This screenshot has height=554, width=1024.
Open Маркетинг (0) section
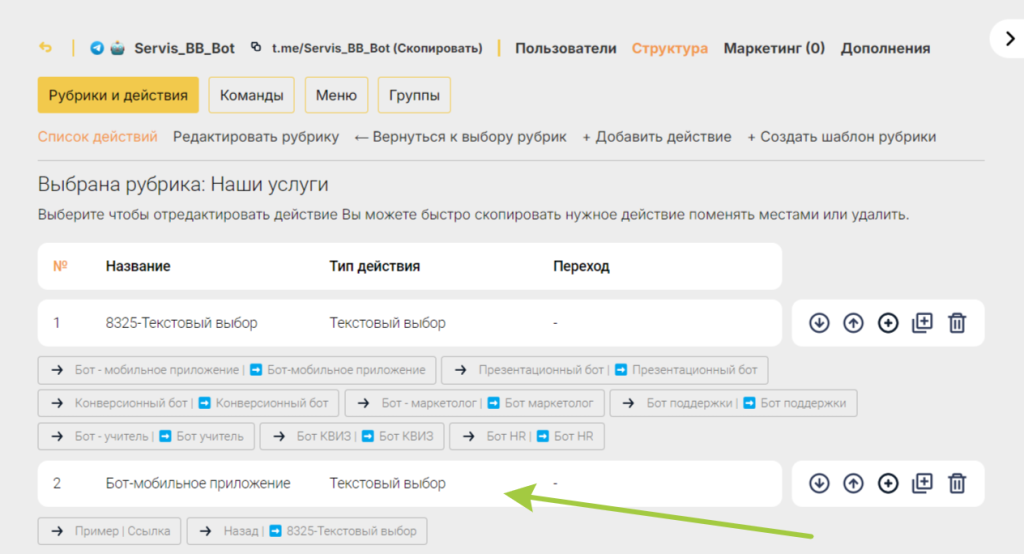[774, 48]
